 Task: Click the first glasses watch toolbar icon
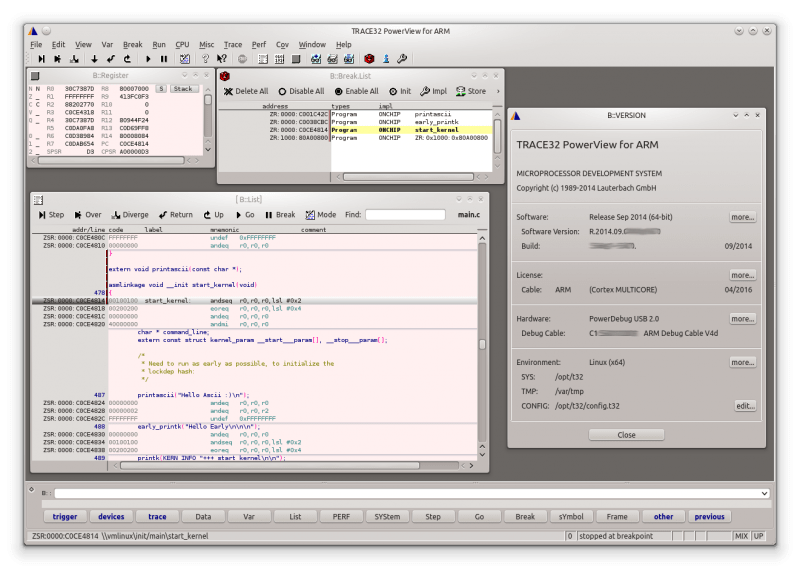tap(316, 59)
